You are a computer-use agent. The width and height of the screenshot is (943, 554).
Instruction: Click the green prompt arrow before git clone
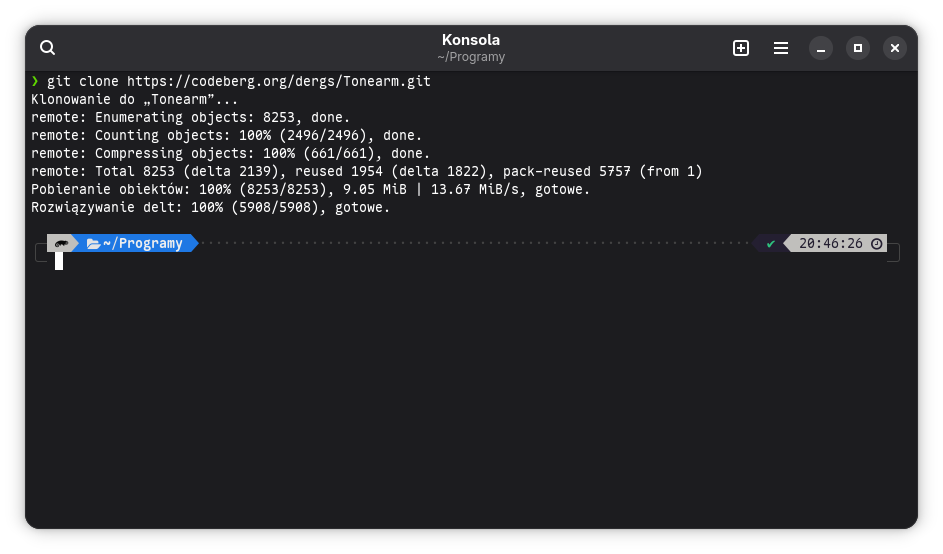coord(35,81)
